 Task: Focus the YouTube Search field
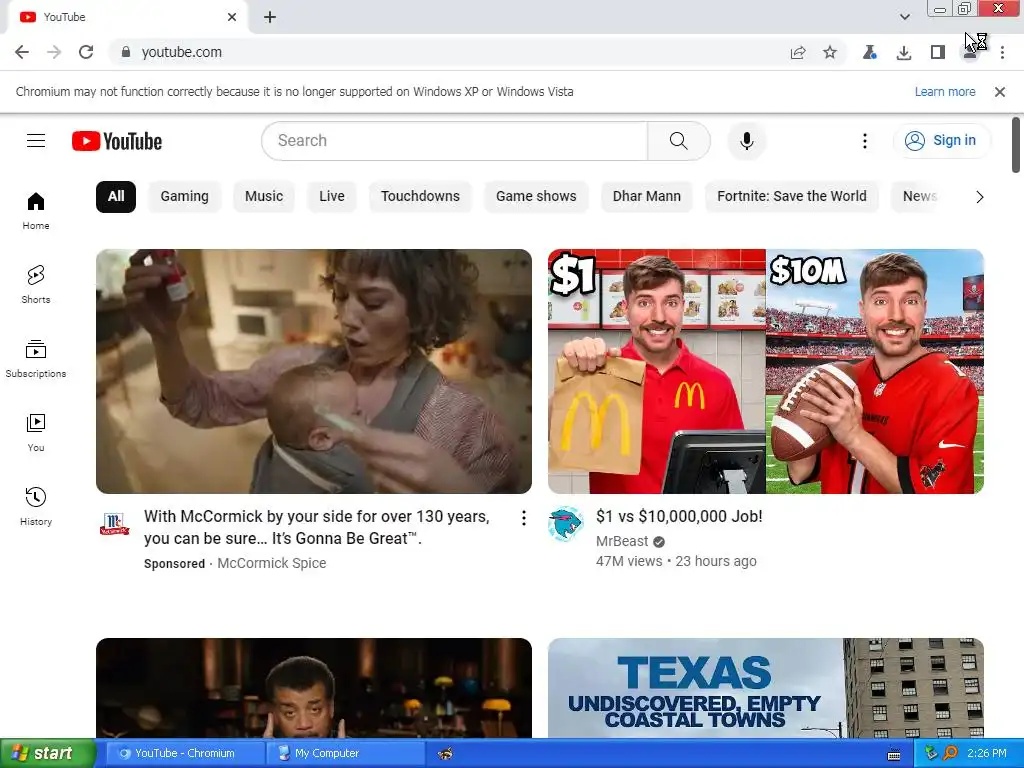(455, 140)
